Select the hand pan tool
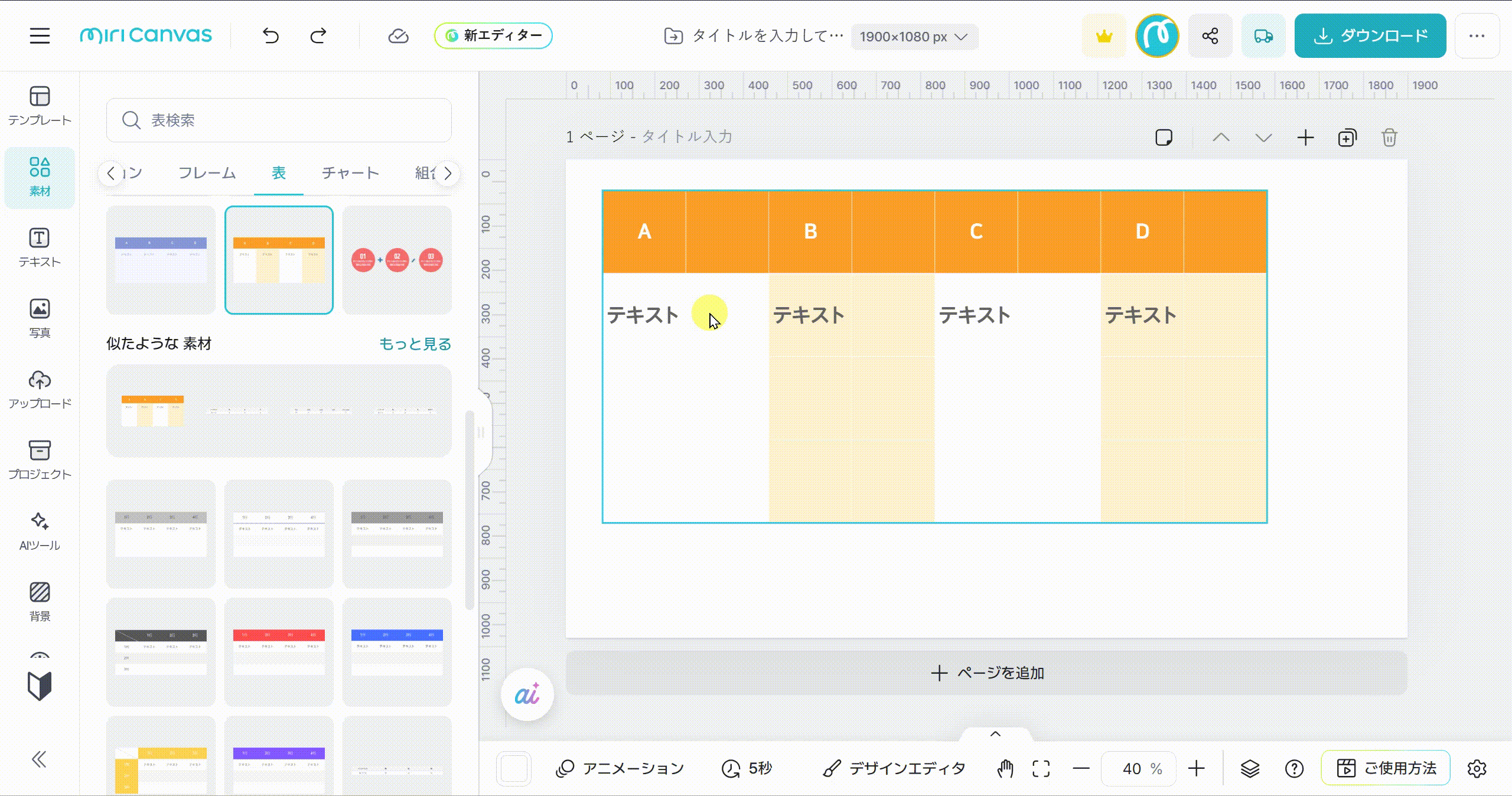This screenshot has height=796, width=1512. click(x=1005, y=768)
